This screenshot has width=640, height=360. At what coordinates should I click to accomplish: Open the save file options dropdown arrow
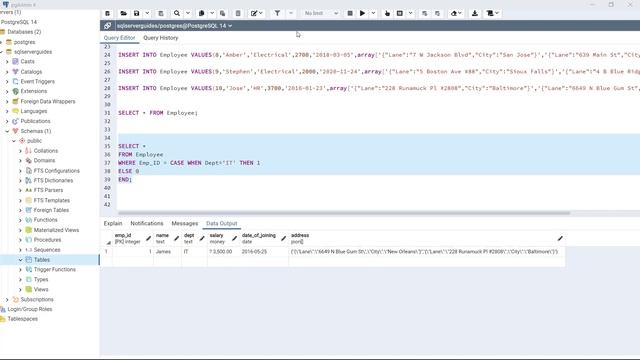[147, 13]
